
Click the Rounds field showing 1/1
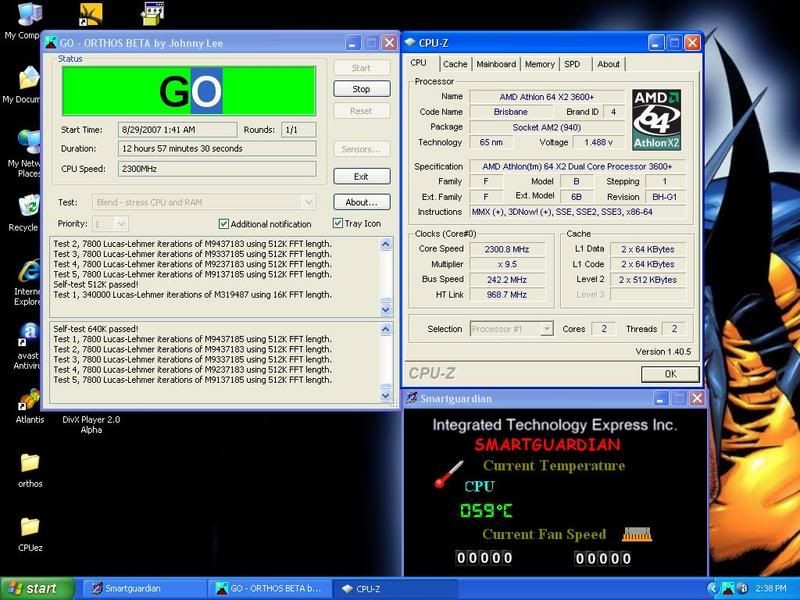[298, 130]
